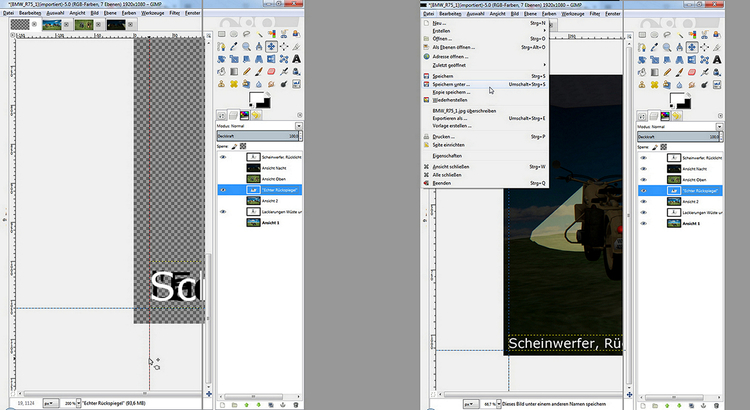This screenshot has height=410, width=750.
Task: Click 'Exportieren als...' in Datei menu
Action: click(x=485, y=118)
